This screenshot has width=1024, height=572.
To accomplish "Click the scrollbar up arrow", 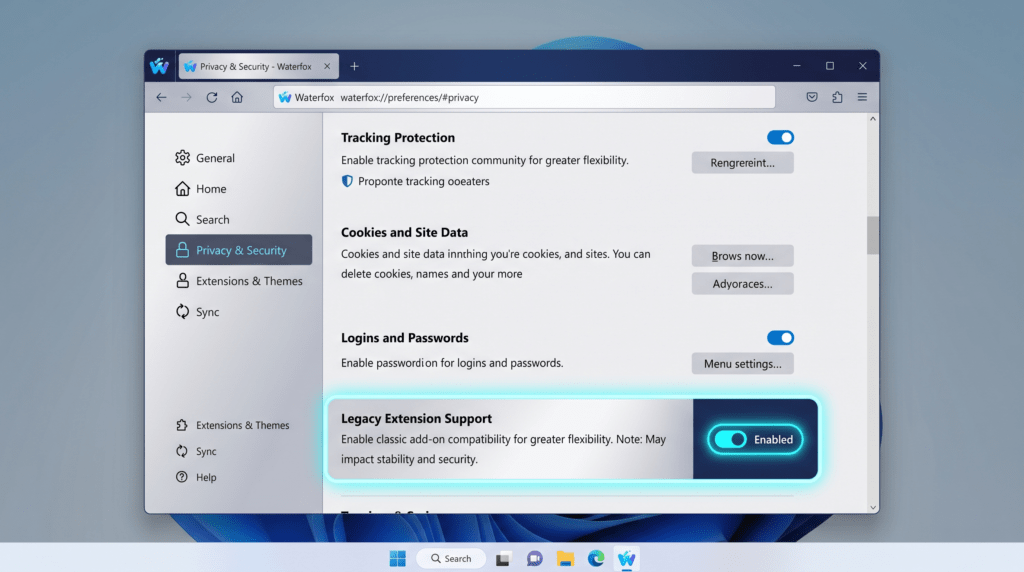I will click(872, 119).
